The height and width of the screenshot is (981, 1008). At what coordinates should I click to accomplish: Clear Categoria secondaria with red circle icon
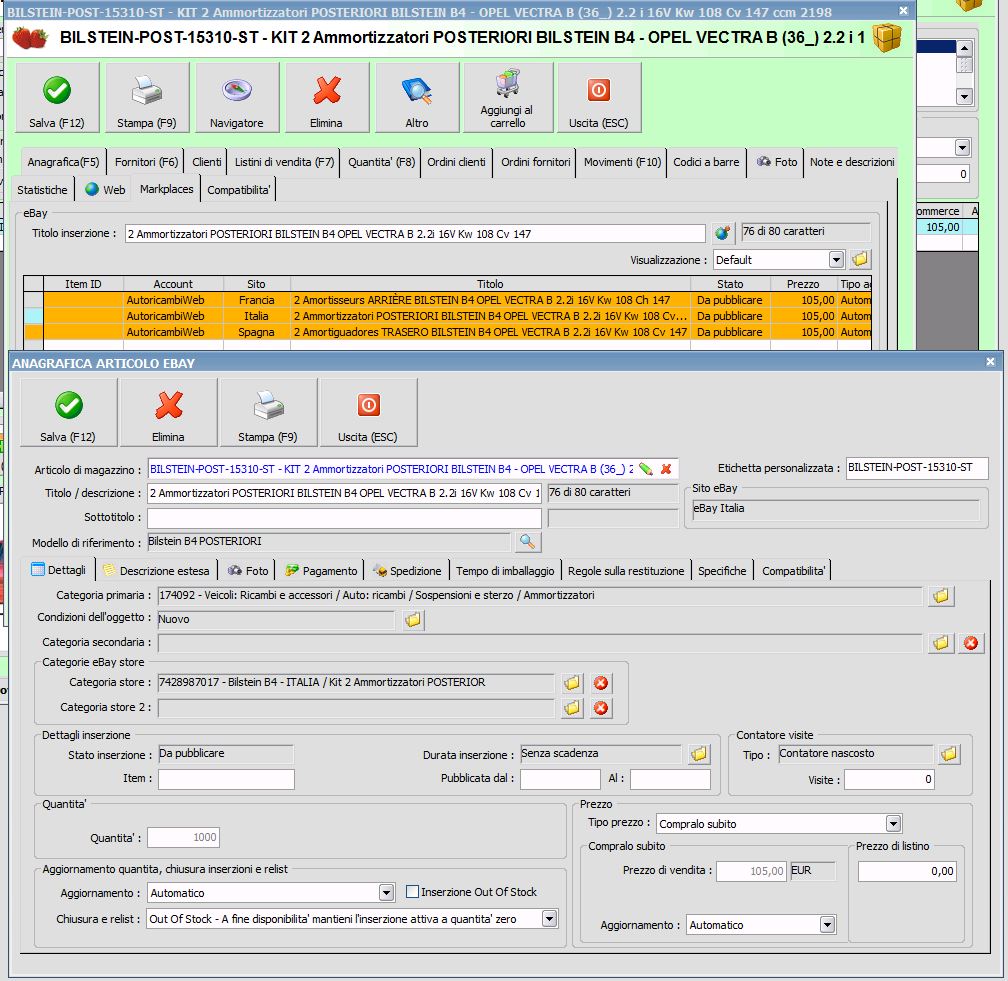tap(971, 643)
